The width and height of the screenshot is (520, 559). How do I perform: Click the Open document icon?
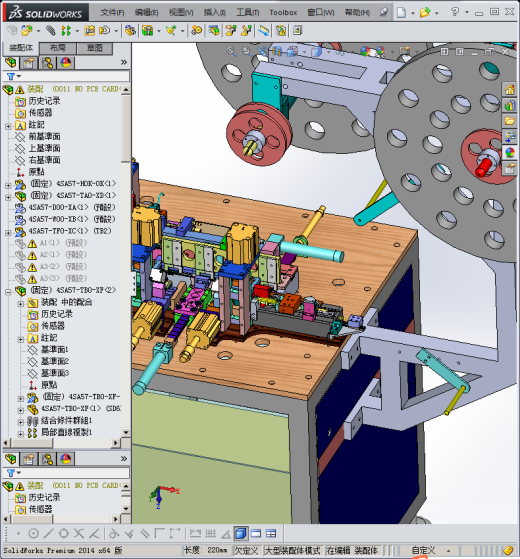click(x=425, y=12)
